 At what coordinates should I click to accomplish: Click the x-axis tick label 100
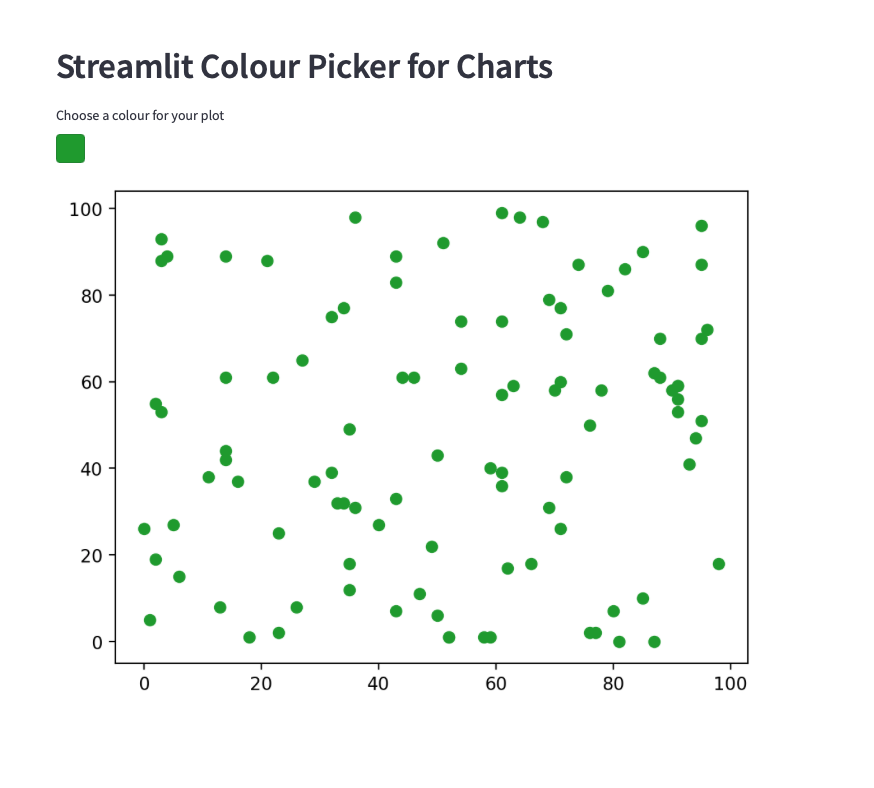coord(730,683)
